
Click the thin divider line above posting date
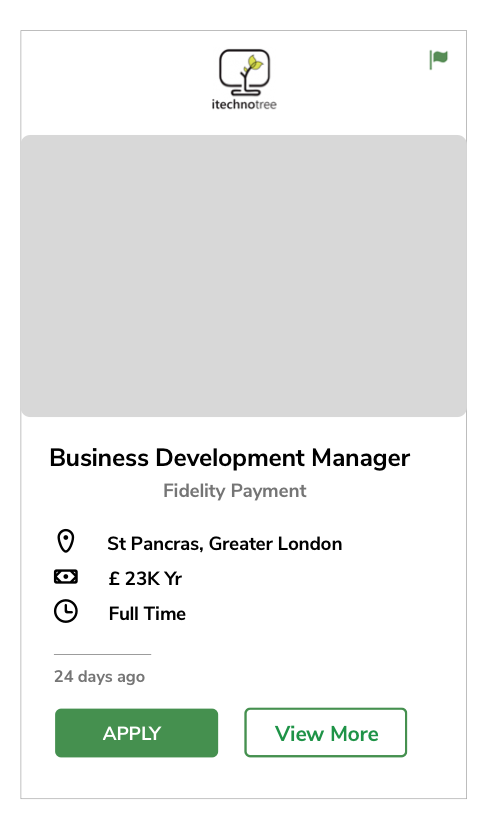click(x=102, y=654)
